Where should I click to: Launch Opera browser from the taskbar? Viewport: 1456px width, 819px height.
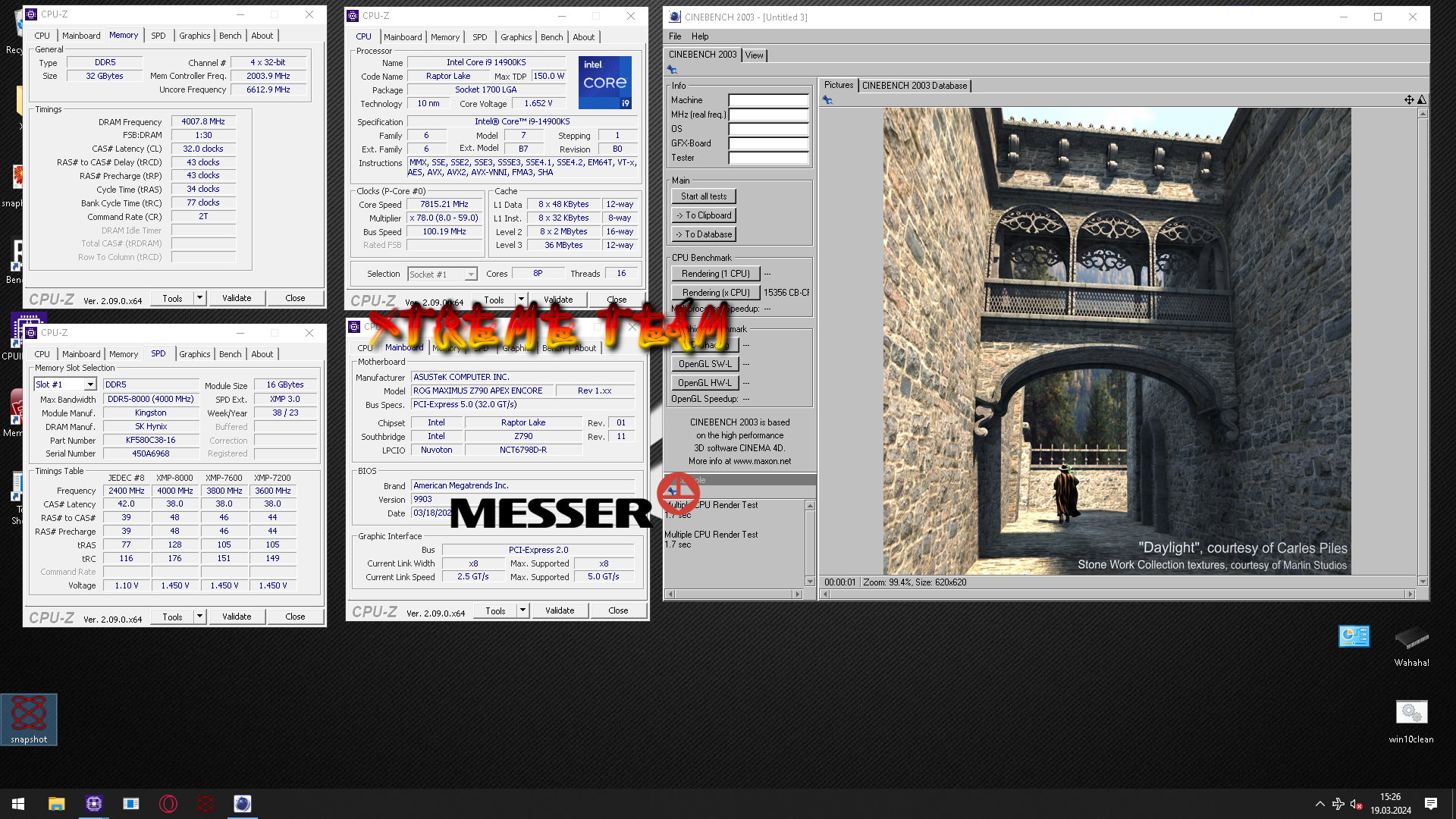[x=168, y=804]
